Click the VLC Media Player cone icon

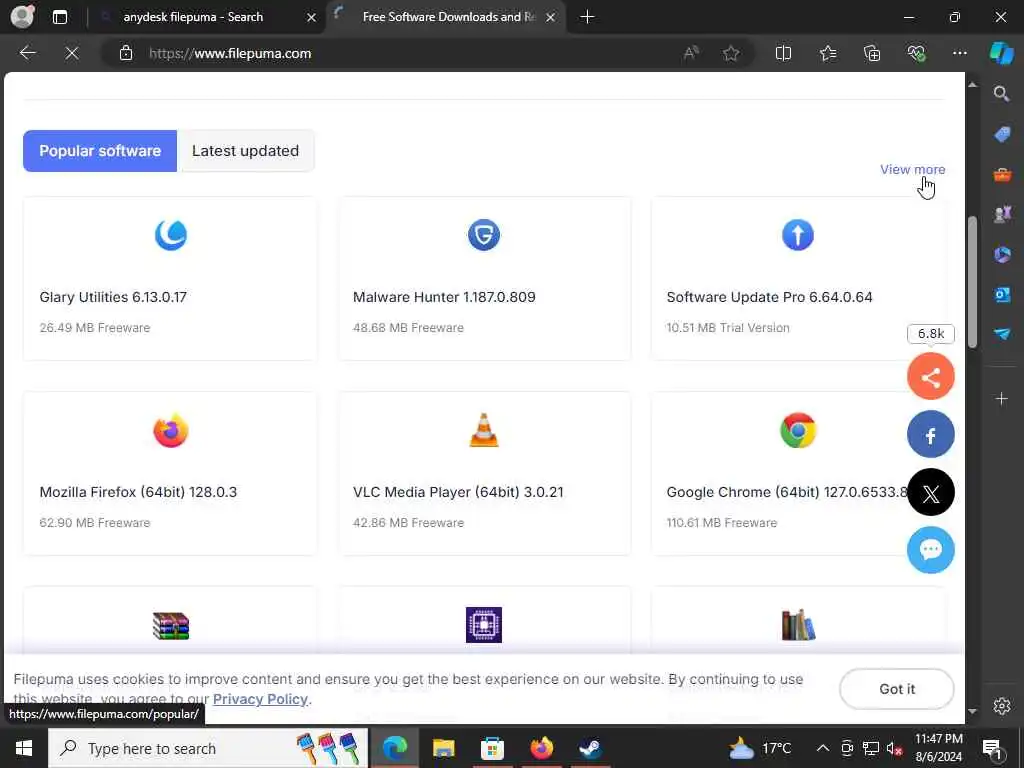coord(484,430)
